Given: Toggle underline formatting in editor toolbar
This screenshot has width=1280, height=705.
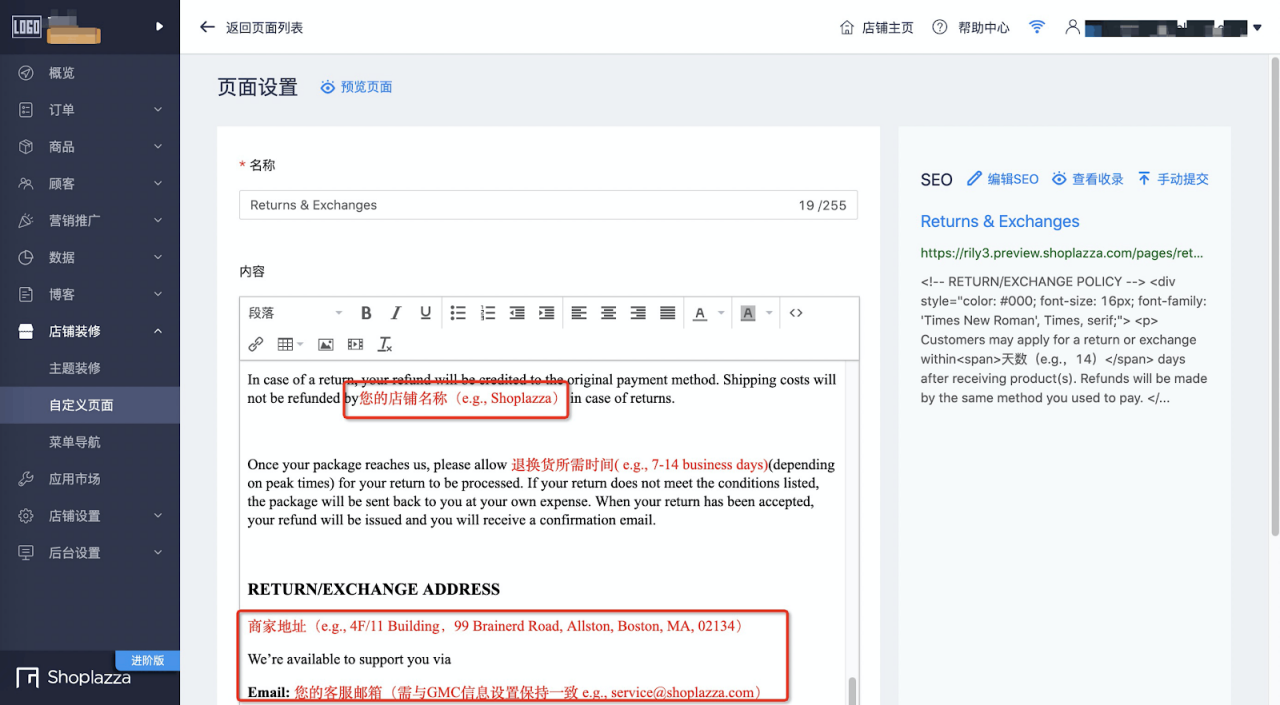Looking at the screenshot, I should [426, 313].
